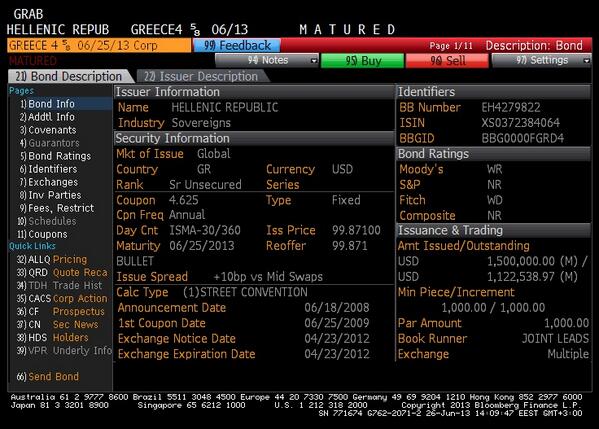Screen dimensions: 599x429
Task: Click the 1st Coupon Date 06/25/2009
Action: coord(337,323)
